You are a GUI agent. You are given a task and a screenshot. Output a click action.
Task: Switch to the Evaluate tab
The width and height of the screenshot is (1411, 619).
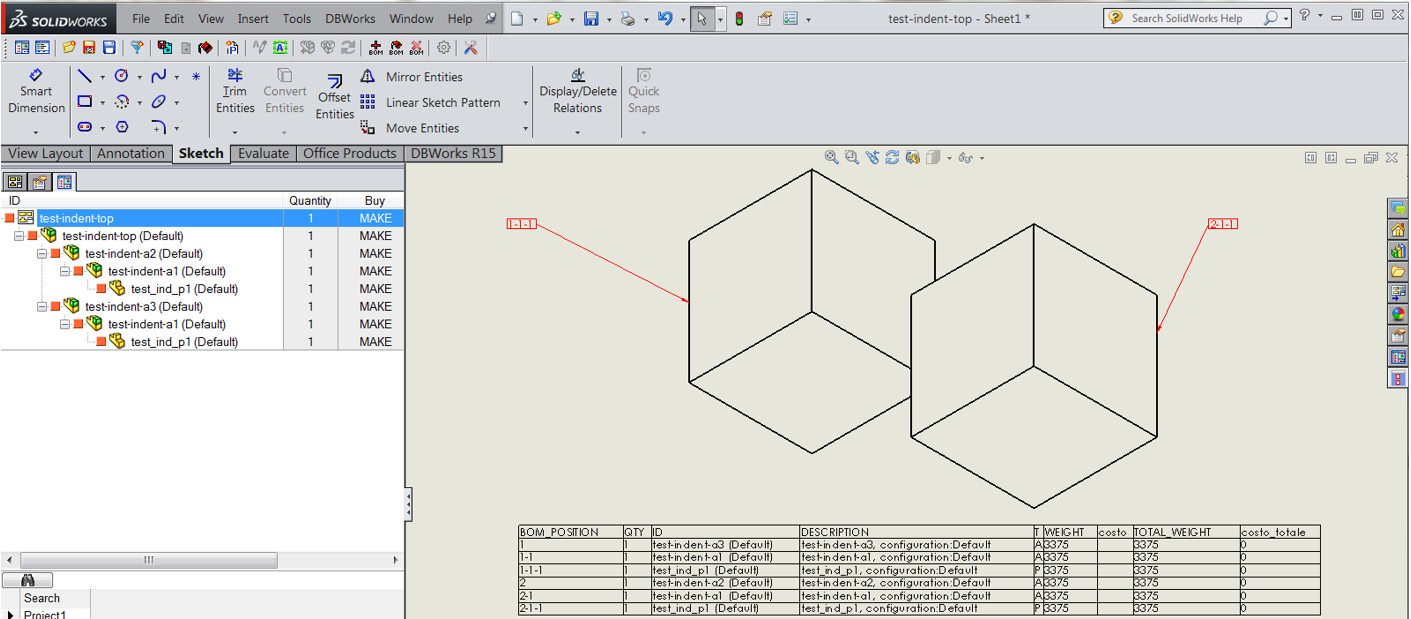pos(263,153)
